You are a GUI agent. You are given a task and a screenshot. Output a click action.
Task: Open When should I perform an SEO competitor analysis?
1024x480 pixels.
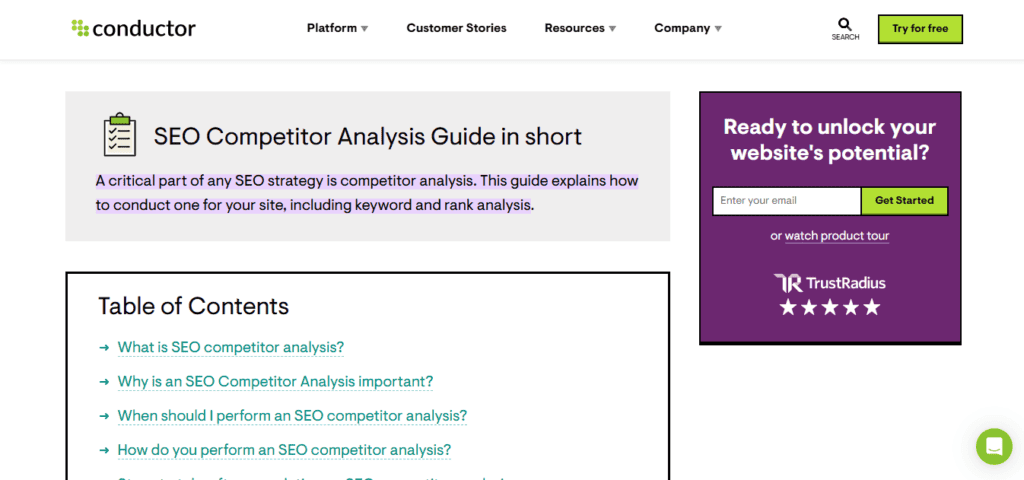(x=292, y=415)
